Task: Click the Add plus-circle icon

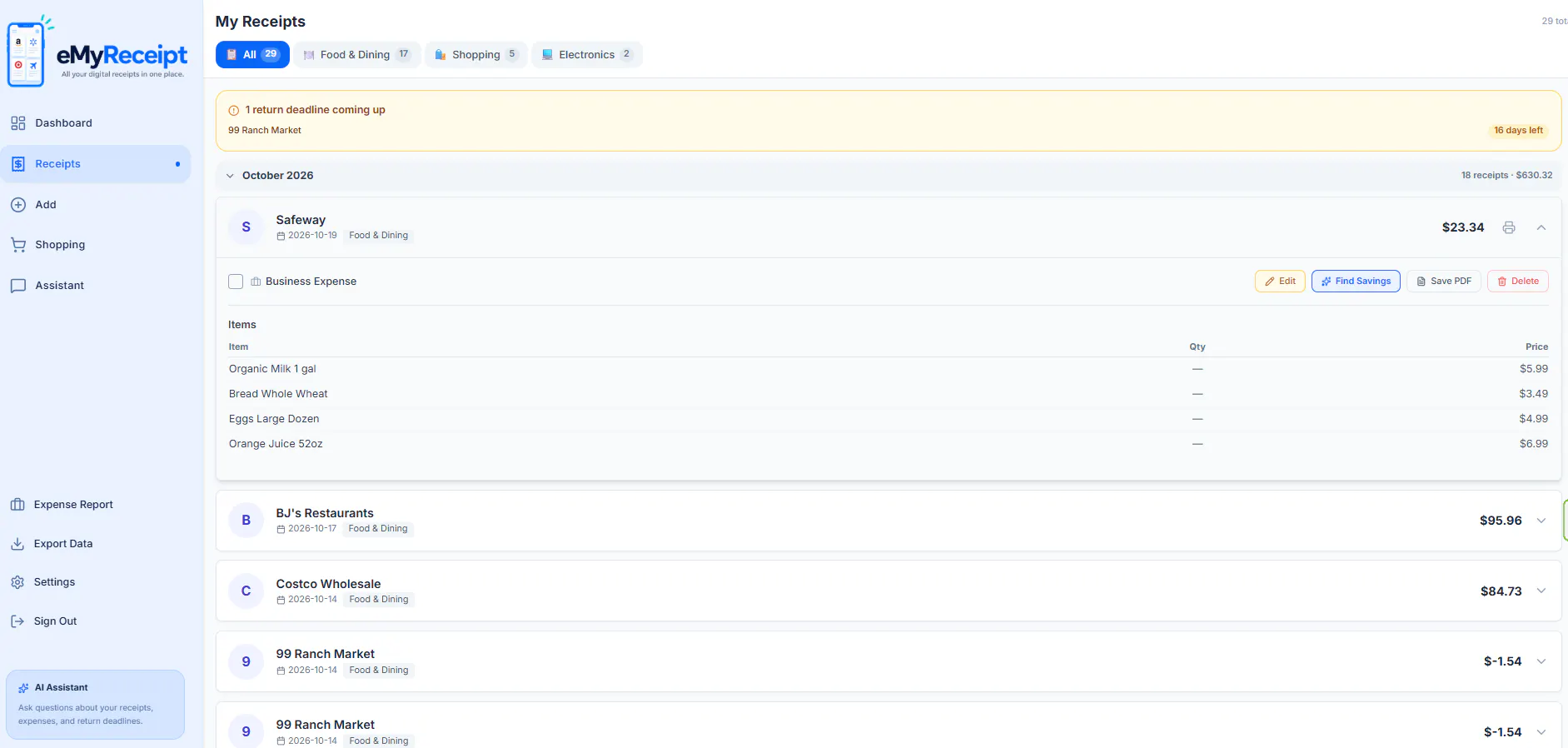Action: point(18,205)
